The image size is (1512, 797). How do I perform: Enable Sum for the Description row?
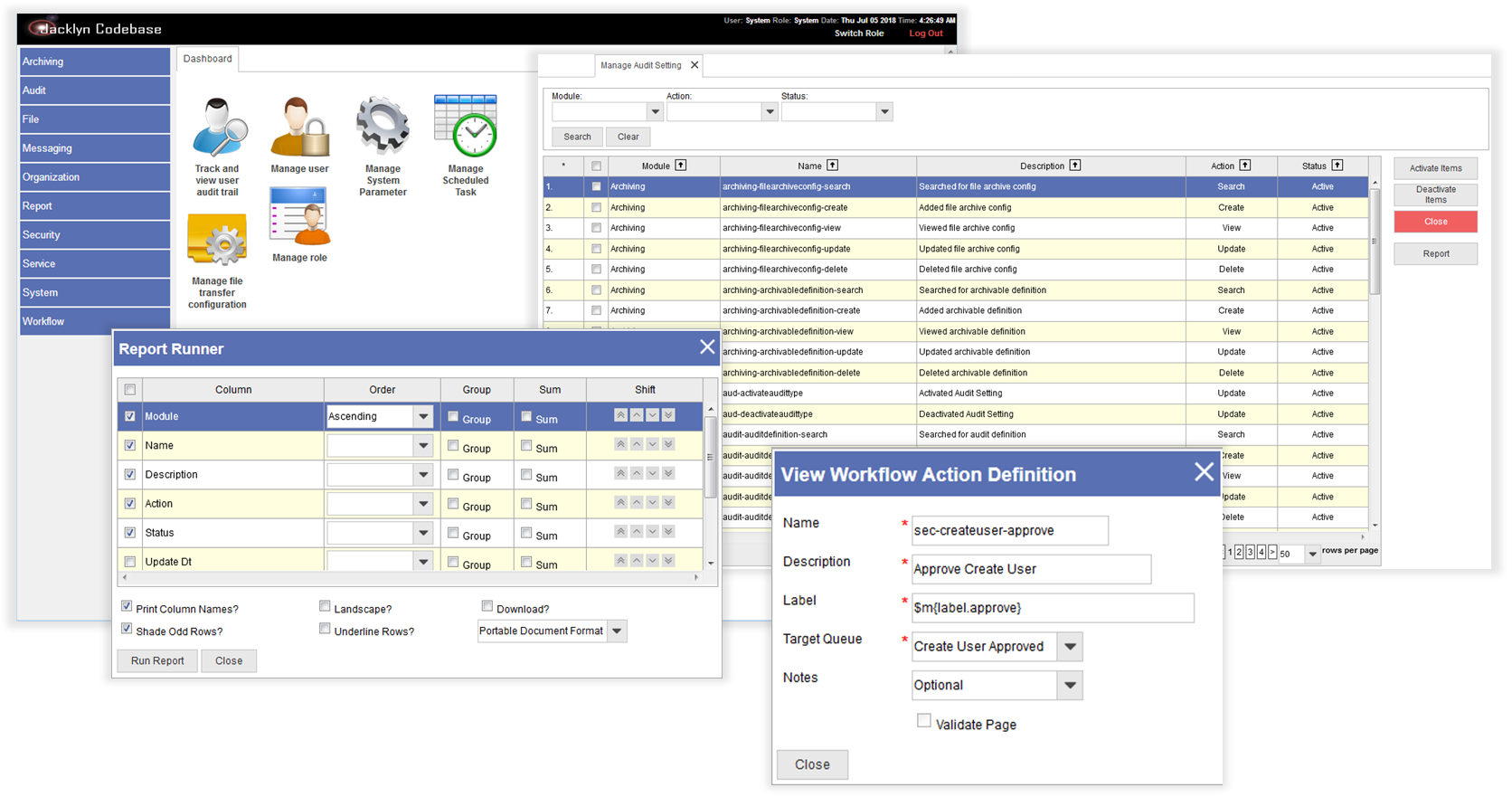(526, 474)
